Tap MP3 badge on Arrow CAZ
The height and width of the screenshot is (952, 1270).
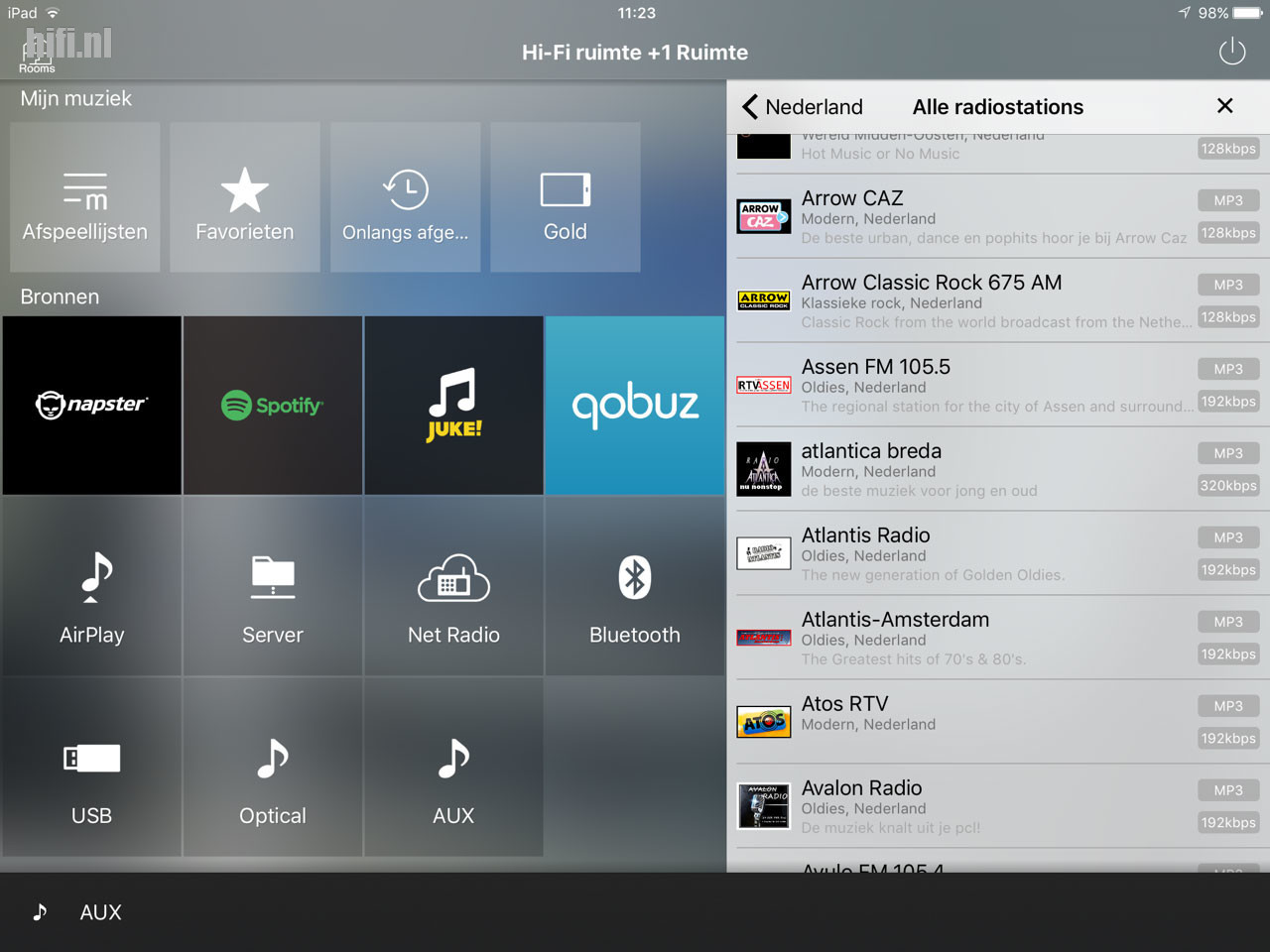(x=1228, y=200)
